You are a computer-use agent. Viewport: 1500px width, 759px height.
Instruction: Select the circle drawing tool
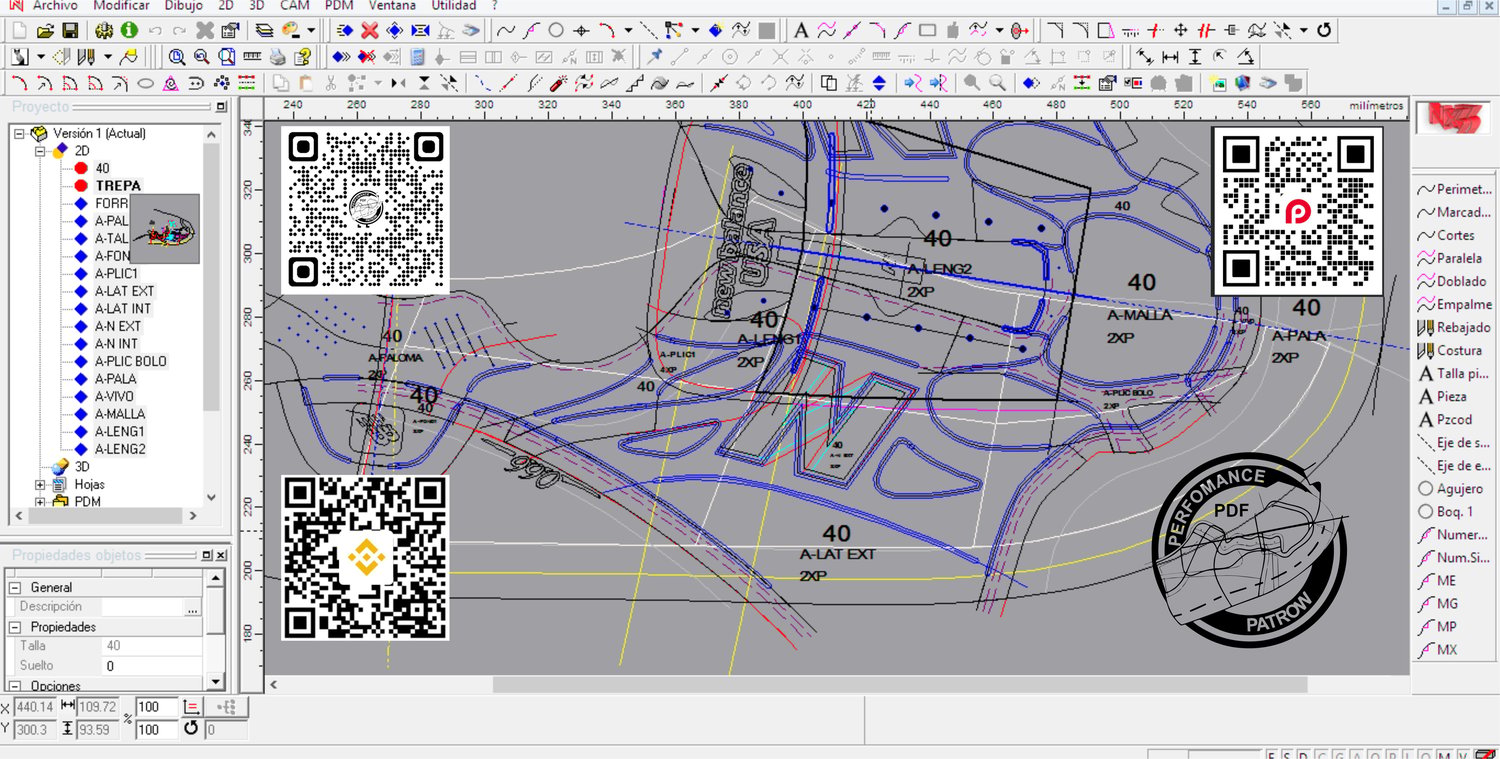[556, 31]
